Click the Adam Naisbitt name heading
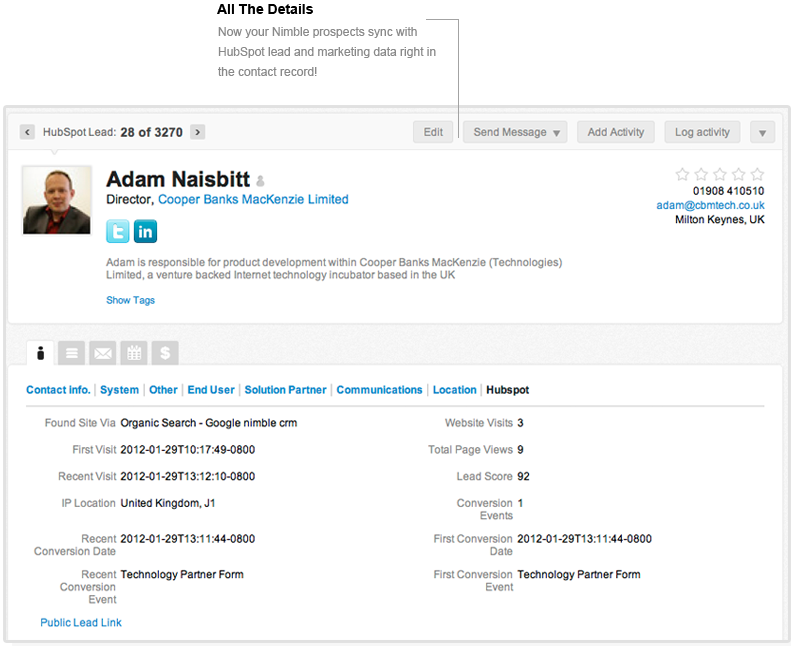This screenshot has height=647, width=791. (x=178, y=179)
